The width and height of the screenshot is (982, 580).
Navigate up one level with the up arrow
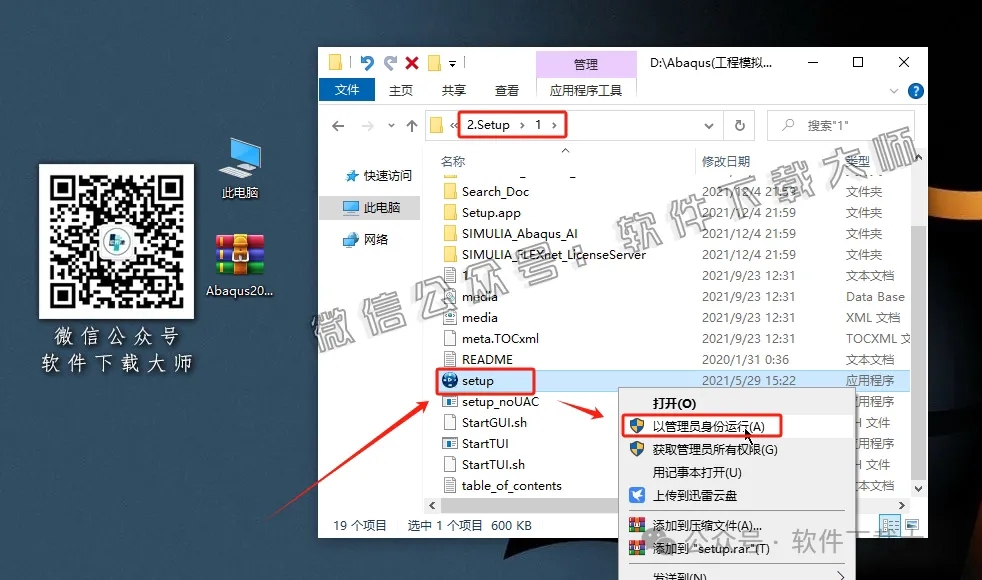coord(411,125)
